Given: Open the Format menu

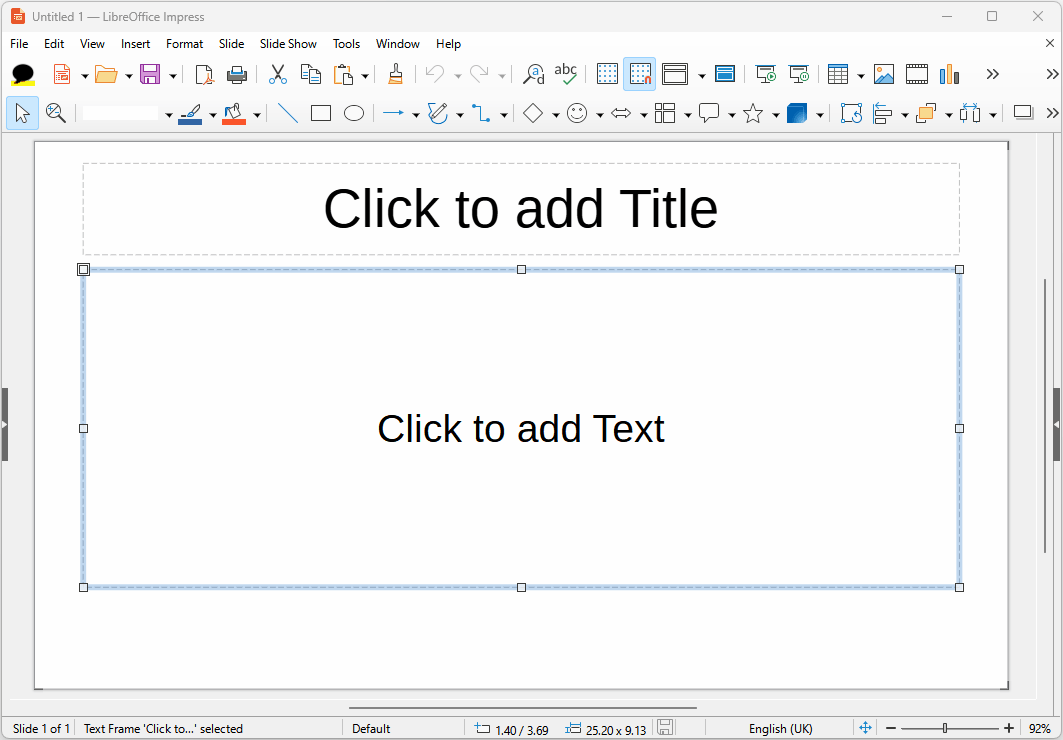Looking at the screenshot, I should pyautogui.click(x=184, y=43).
